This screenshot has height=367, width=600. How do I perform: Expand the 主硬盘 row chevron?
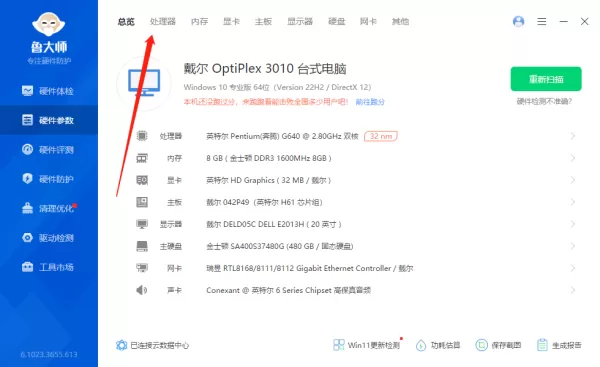point(572,246)
